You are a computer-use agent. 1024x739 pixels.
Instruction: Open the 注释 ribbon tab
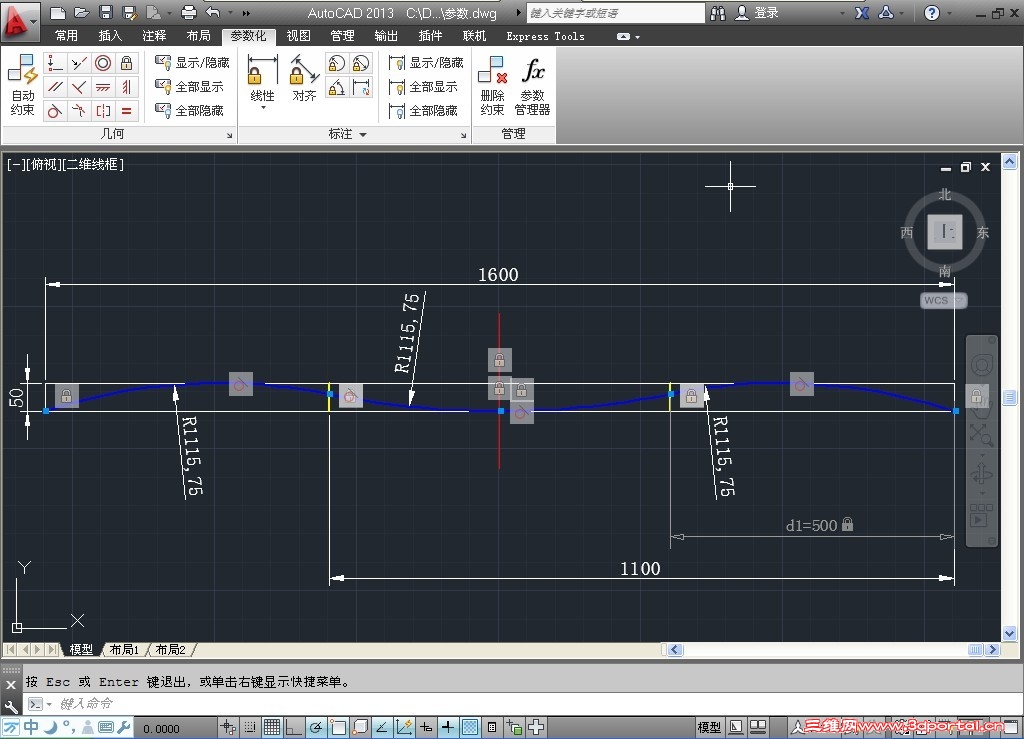(154, 36)
